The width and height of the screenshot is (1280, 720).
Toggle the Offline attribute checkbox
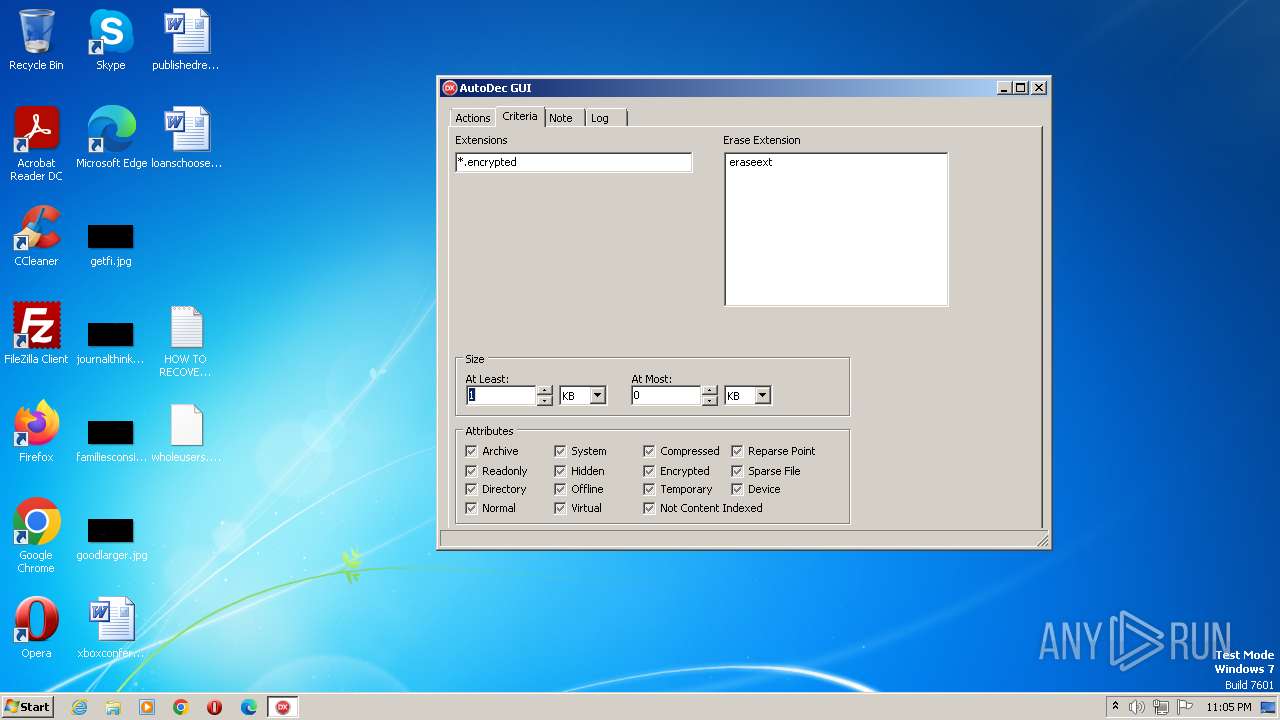pyautogui.click(x=560, y=489)
